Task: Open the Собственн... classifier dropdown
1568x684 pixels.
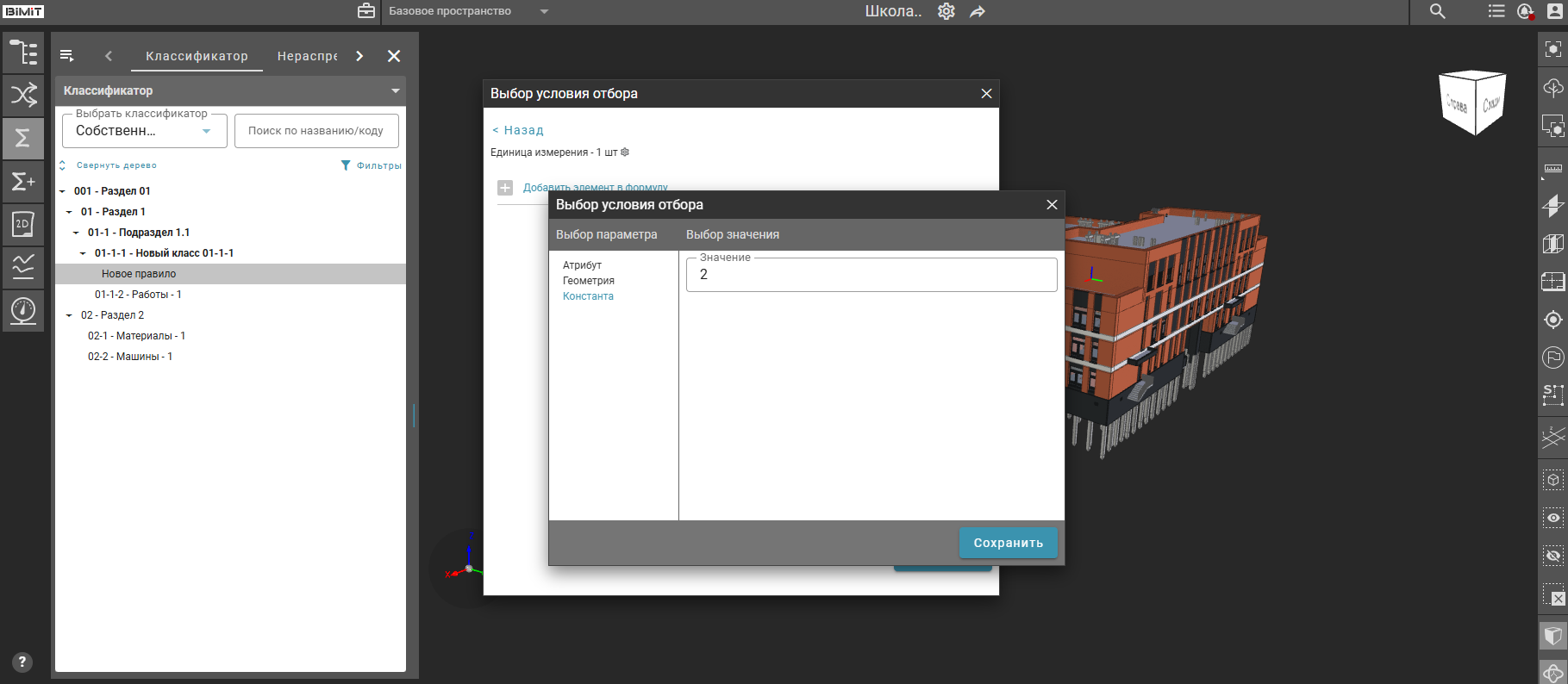Action: pos(144,131)
